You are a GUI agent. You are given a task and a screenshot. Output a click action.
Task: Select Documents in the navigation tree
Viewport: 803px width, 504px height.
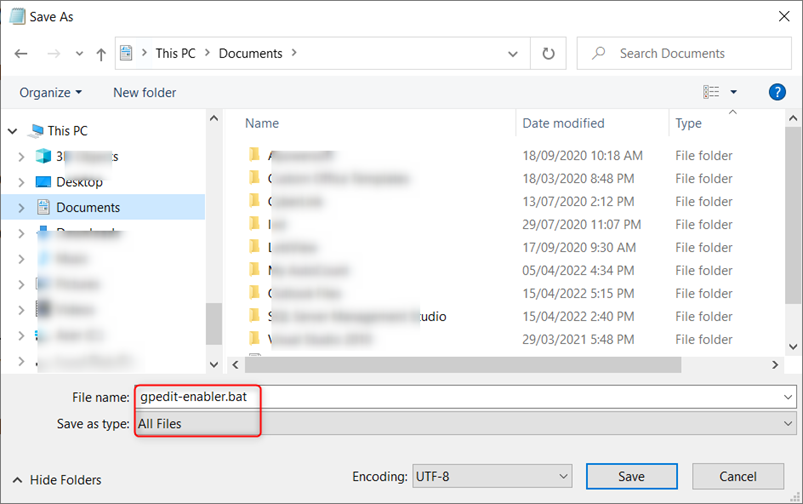coord(88,207)
